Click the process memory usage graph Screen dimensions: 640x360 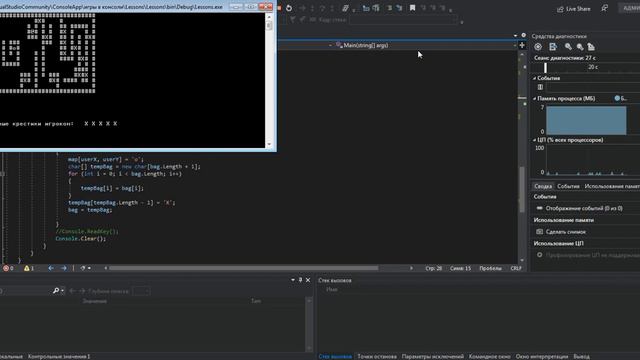(586, 120)
